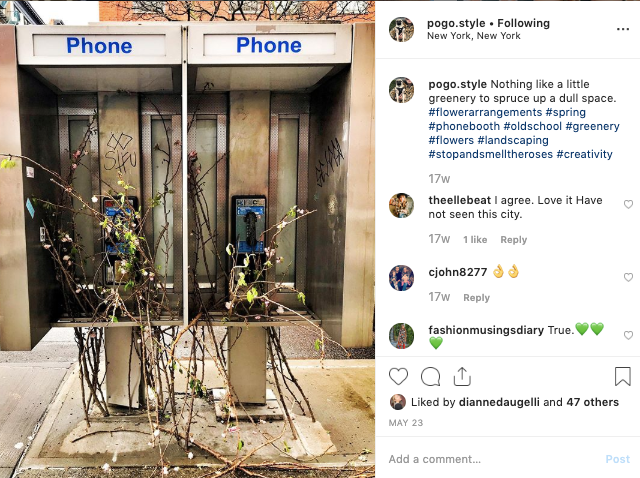View theellebeat's profile avatar
640x478 pixels.
coord(401,205)
